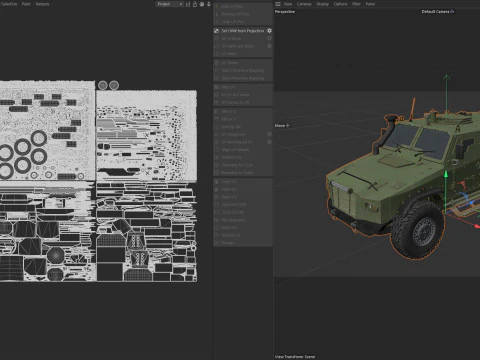This screenshot has height=360, width=480.
Task: Click Boundary to Circle command
Action: (237, 165)
